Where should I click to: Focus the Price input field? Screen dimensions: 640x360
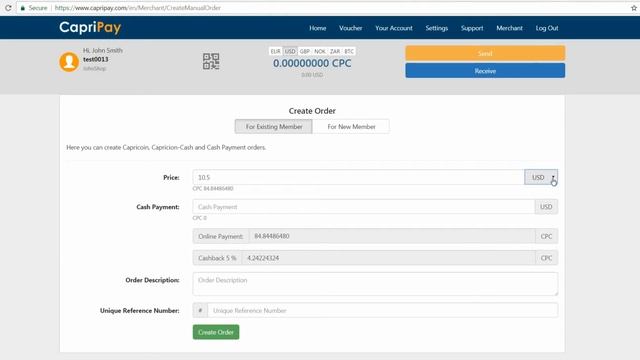[x=358, y=177]
